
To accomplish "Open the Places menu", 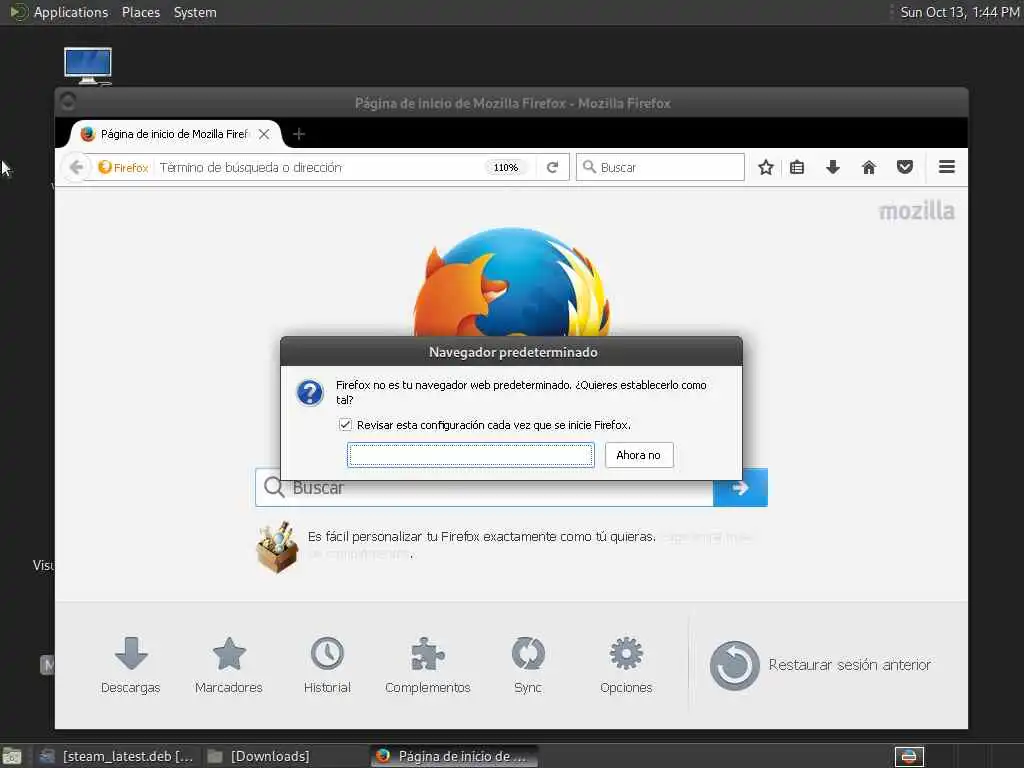I will [x=141, y=12].
